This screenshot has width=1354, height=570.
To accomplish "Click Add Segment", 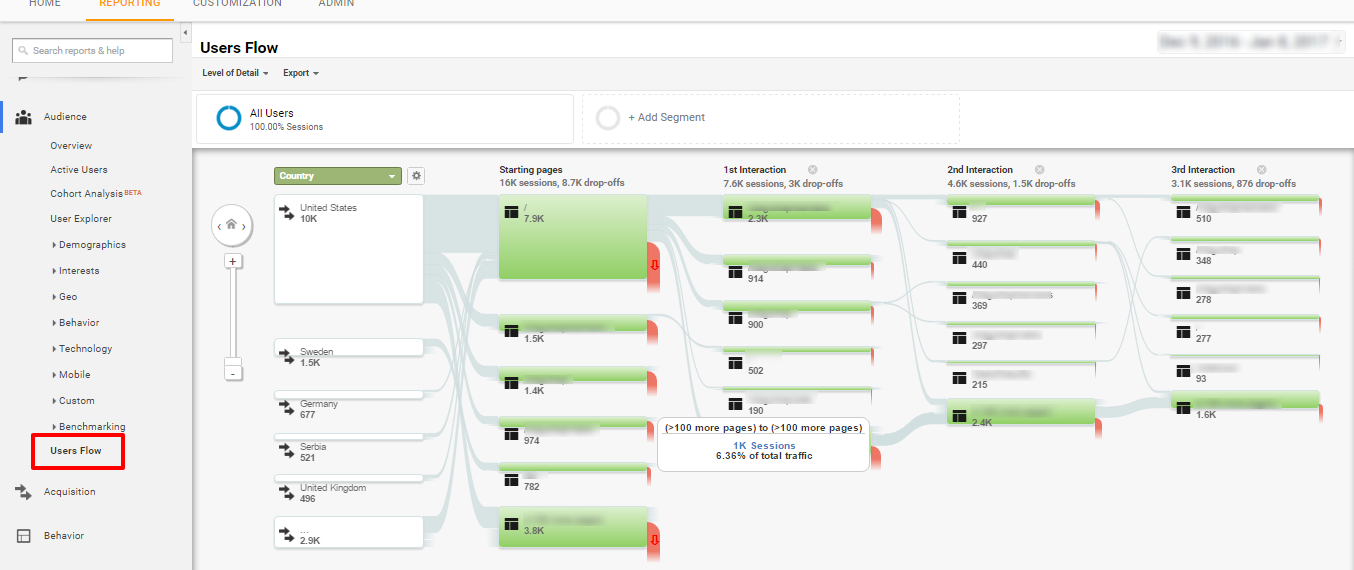I will 666,118.
